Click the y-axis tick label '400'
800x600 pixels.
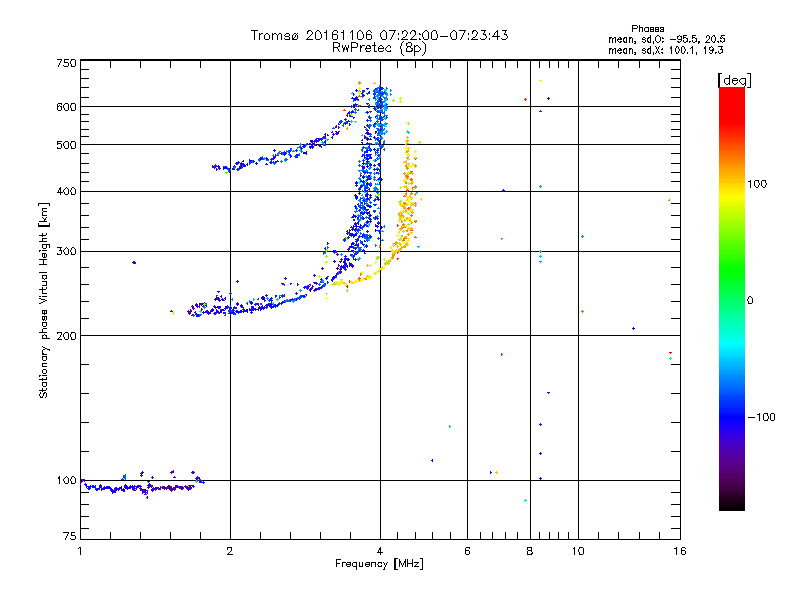[x=66, y=192]
